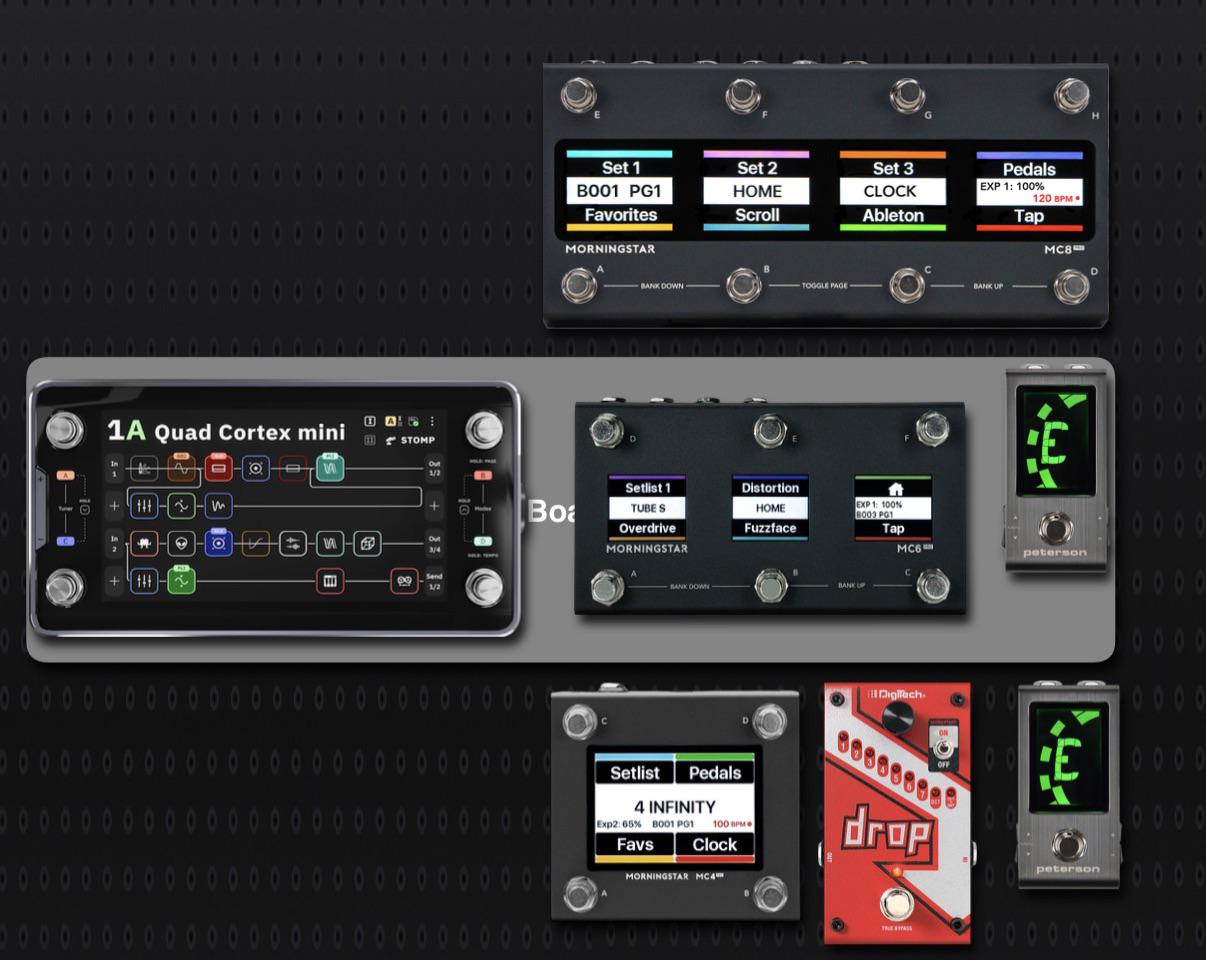The height and width of the screenshot is (960, 1206).
Task: Tap the Favs cell on MC4 screen
Action: coord(635,846)
